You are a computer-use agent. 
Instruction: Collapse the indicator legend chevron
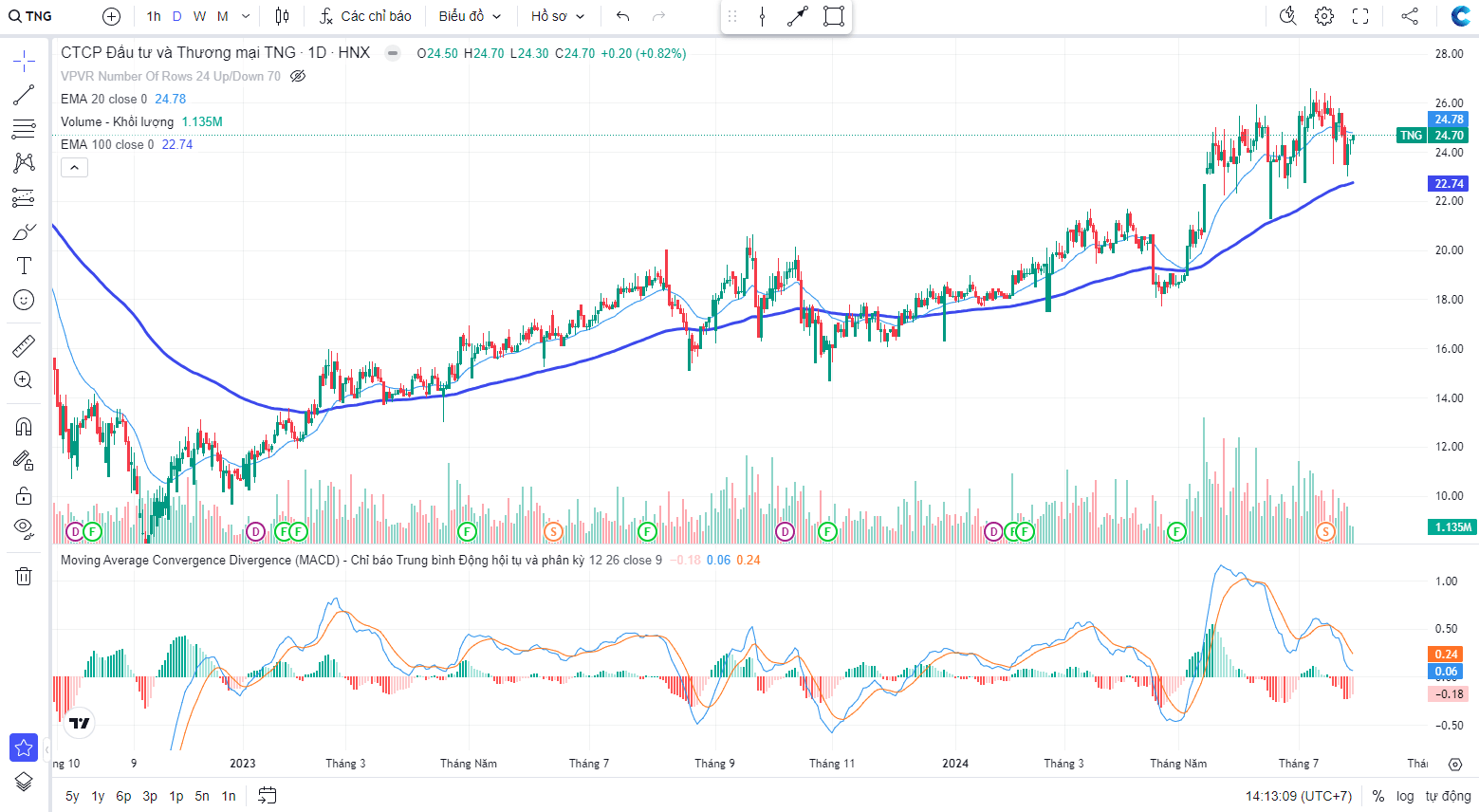(x=74, y=168)
